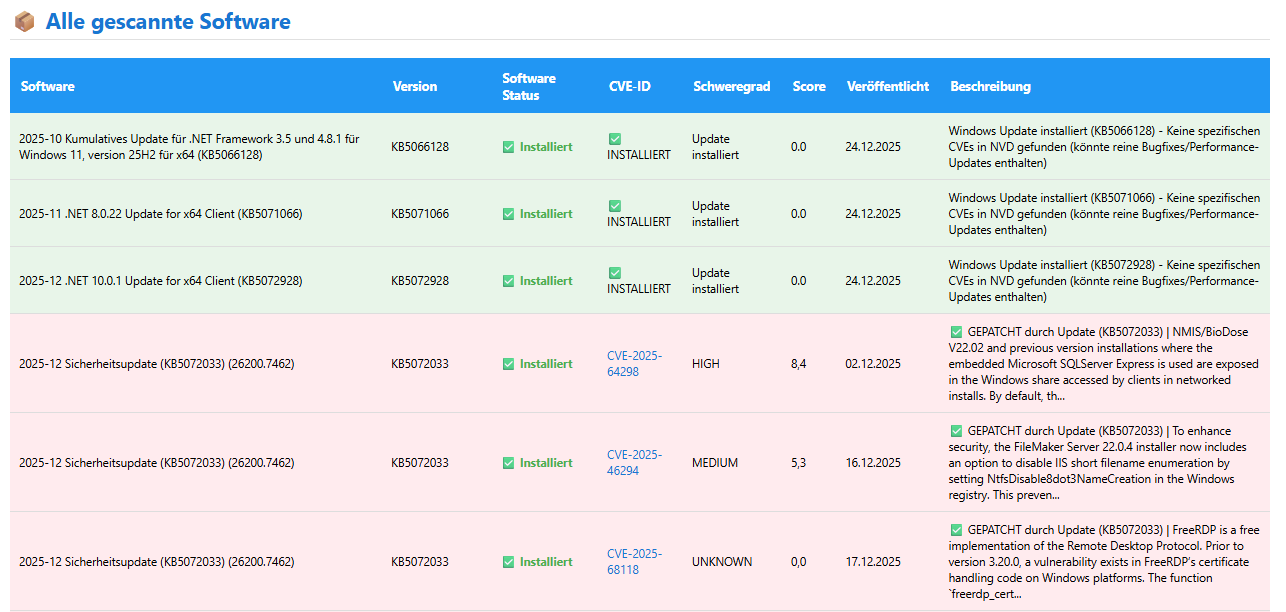The height and width of the screenshot is (612, 1286).
Task: Click the GEPATCHT check icon in the FileMaker description
Action: pyautogui.click(x=956, y=431)
